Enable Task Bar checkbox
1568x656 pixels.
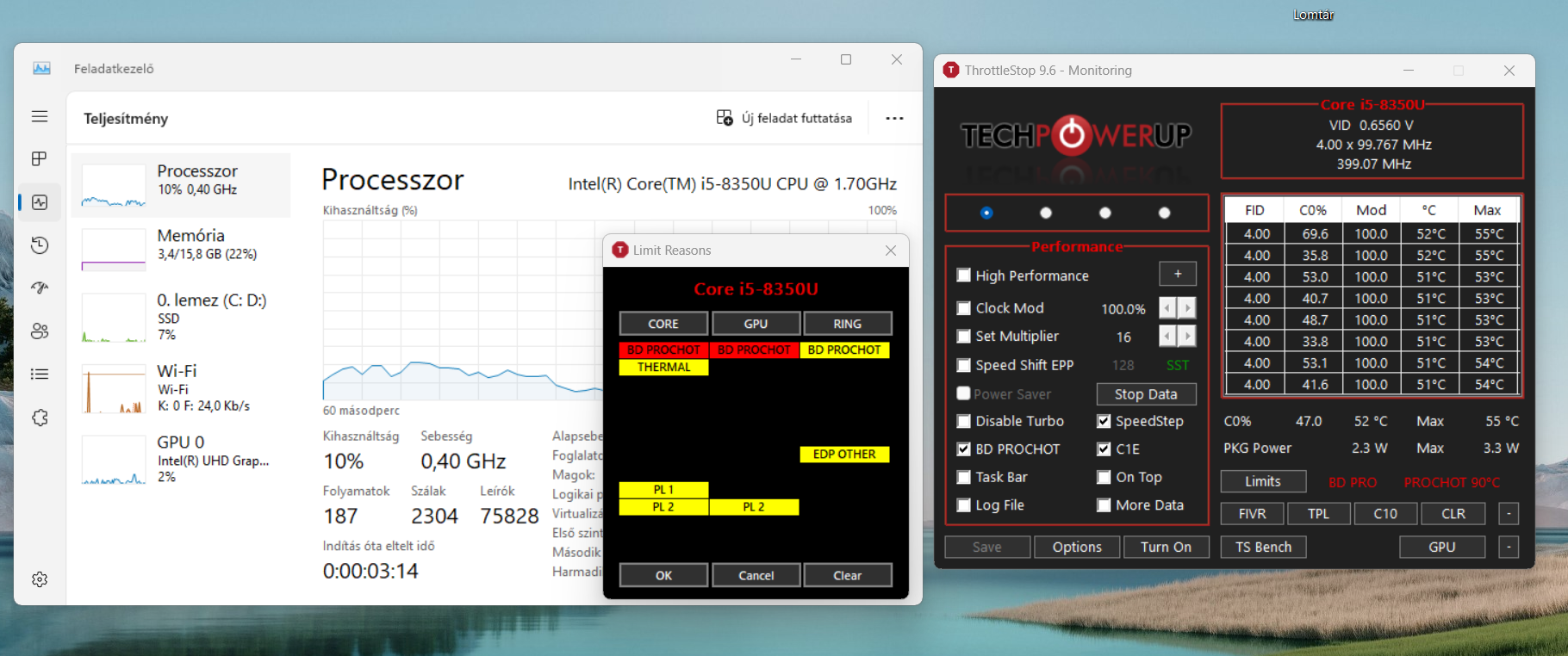[x=964, y=477]
